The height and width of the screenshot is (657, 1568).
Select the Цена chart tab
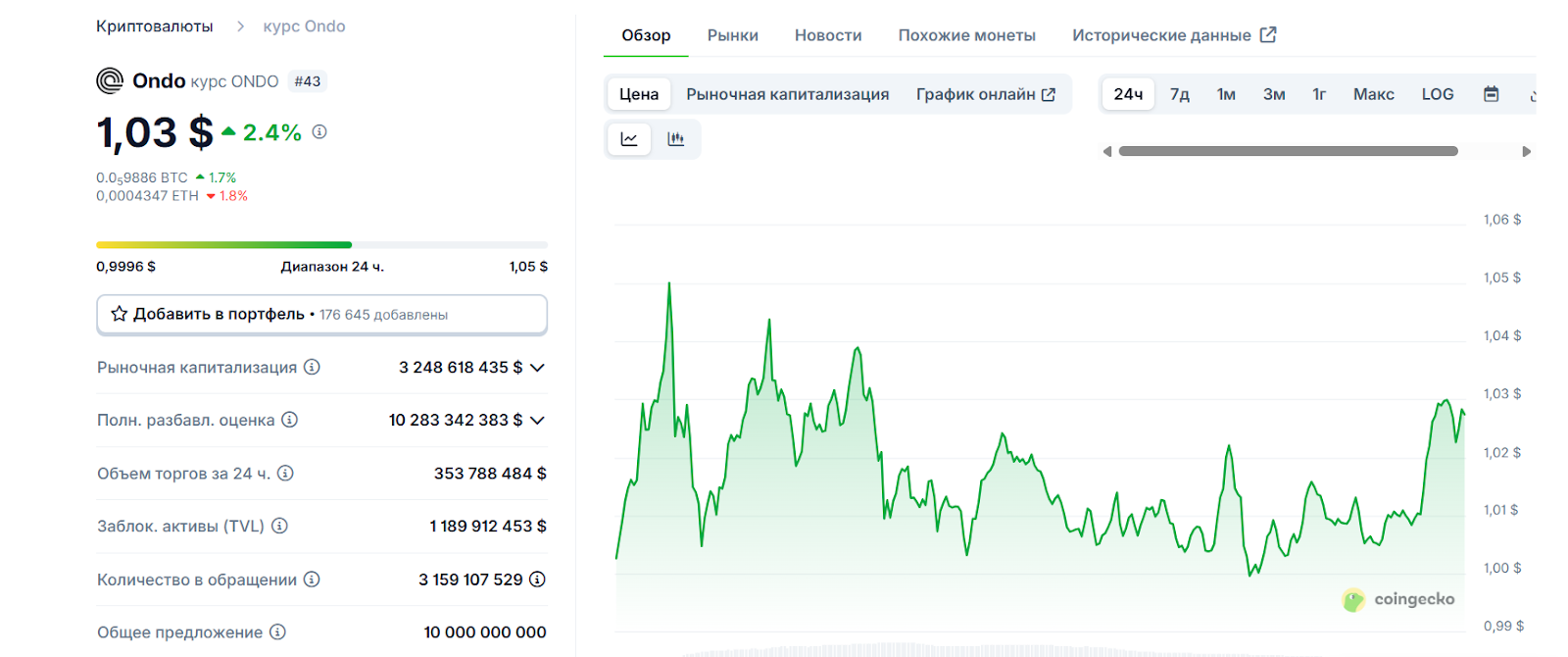coord(639,94)
